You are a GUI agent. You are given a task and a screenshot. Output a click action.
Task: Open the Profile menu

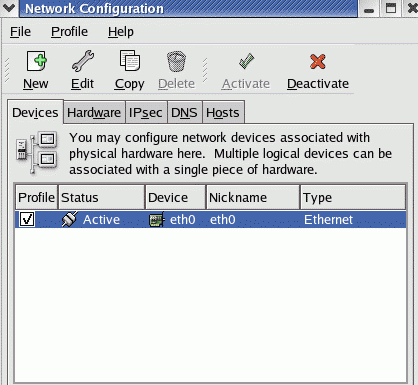pyautogui.click(x=69, y=32)
